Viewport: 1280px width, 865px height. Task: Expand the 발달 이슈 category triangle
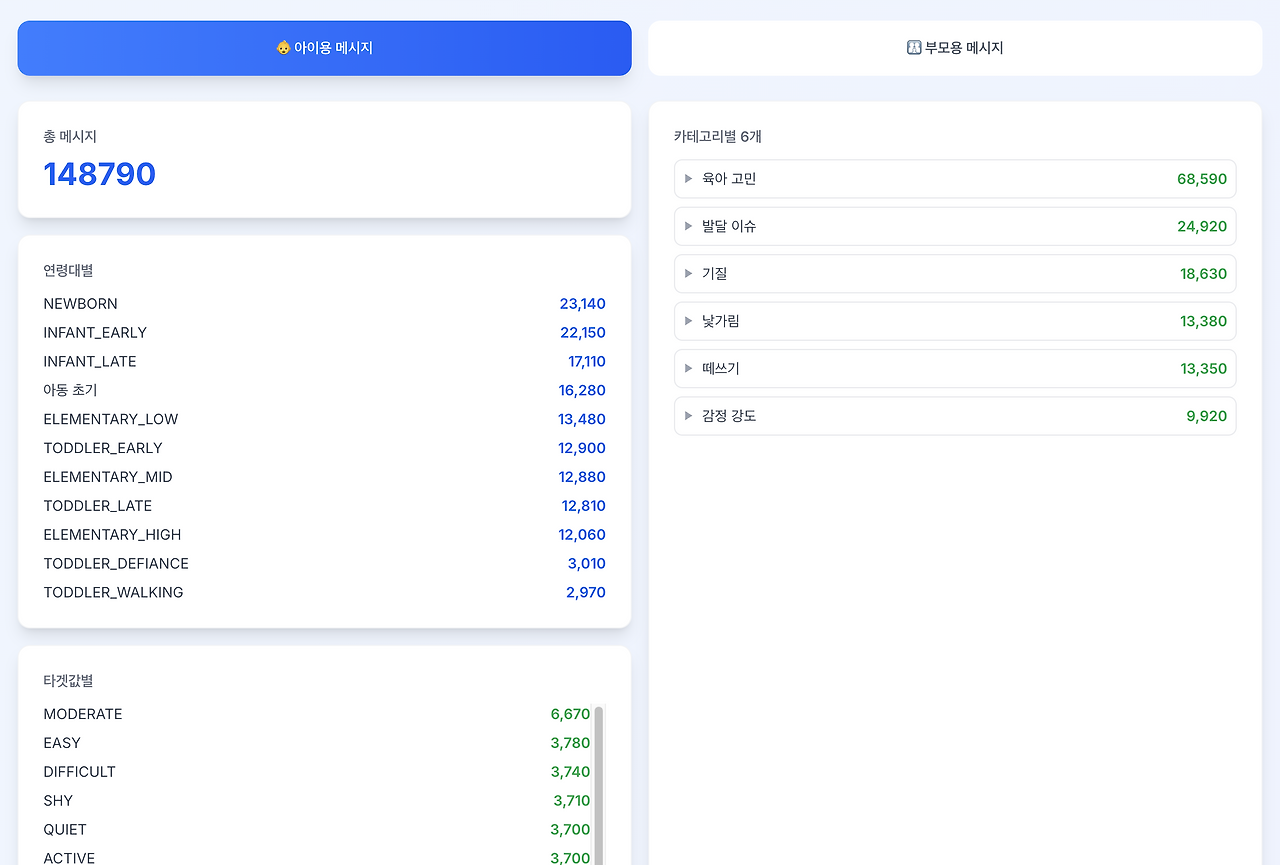pos(688,226)
